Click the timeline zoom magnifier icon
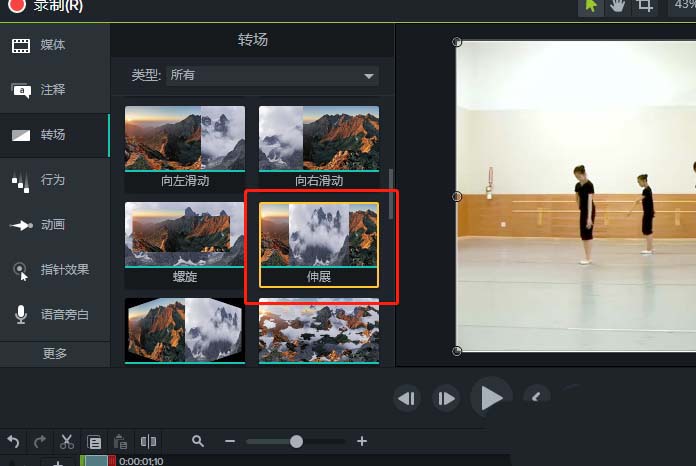This screenshot has width=696, height=466. 198,441
